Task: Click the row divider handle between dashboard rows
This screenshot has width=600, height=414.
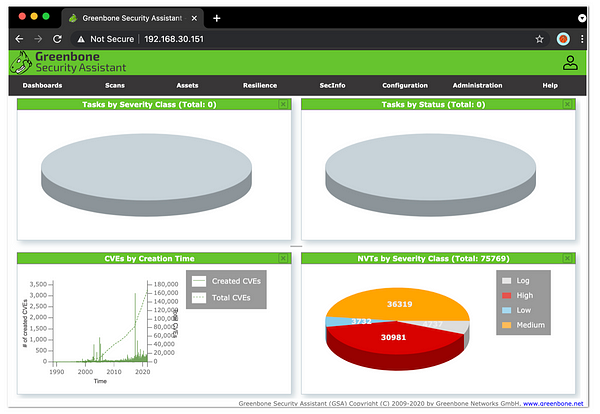Action: pos(296,246)
